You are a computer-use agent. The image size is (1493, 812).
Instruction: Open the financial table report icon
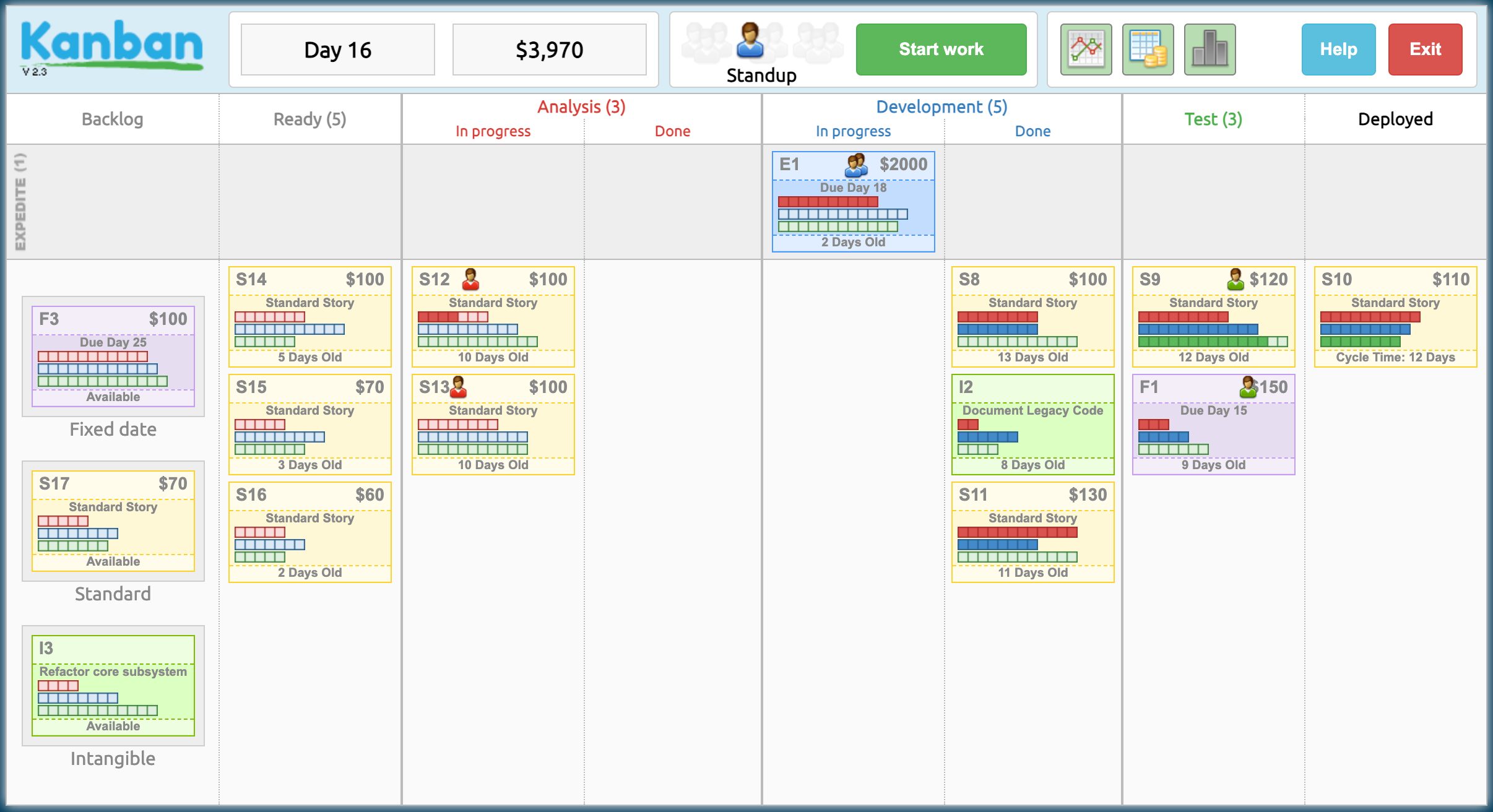[x=1148, y=50]
